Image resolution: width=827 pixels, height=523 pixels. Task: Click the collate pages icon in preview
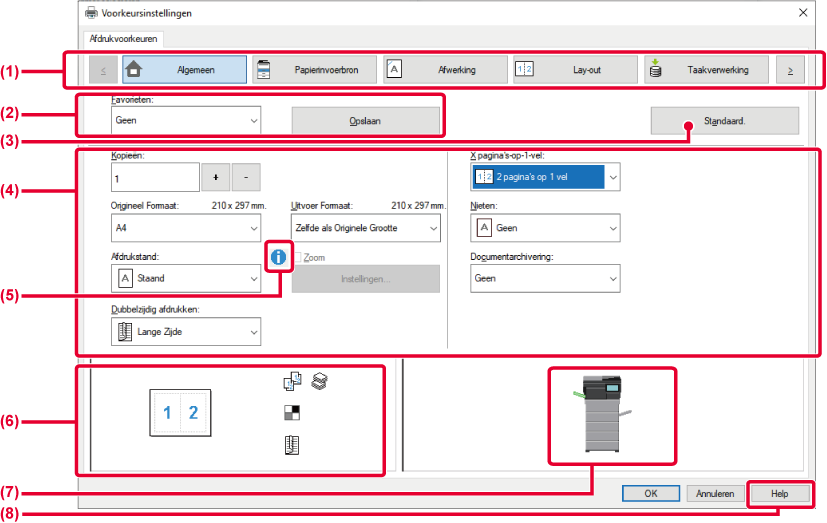292,381
